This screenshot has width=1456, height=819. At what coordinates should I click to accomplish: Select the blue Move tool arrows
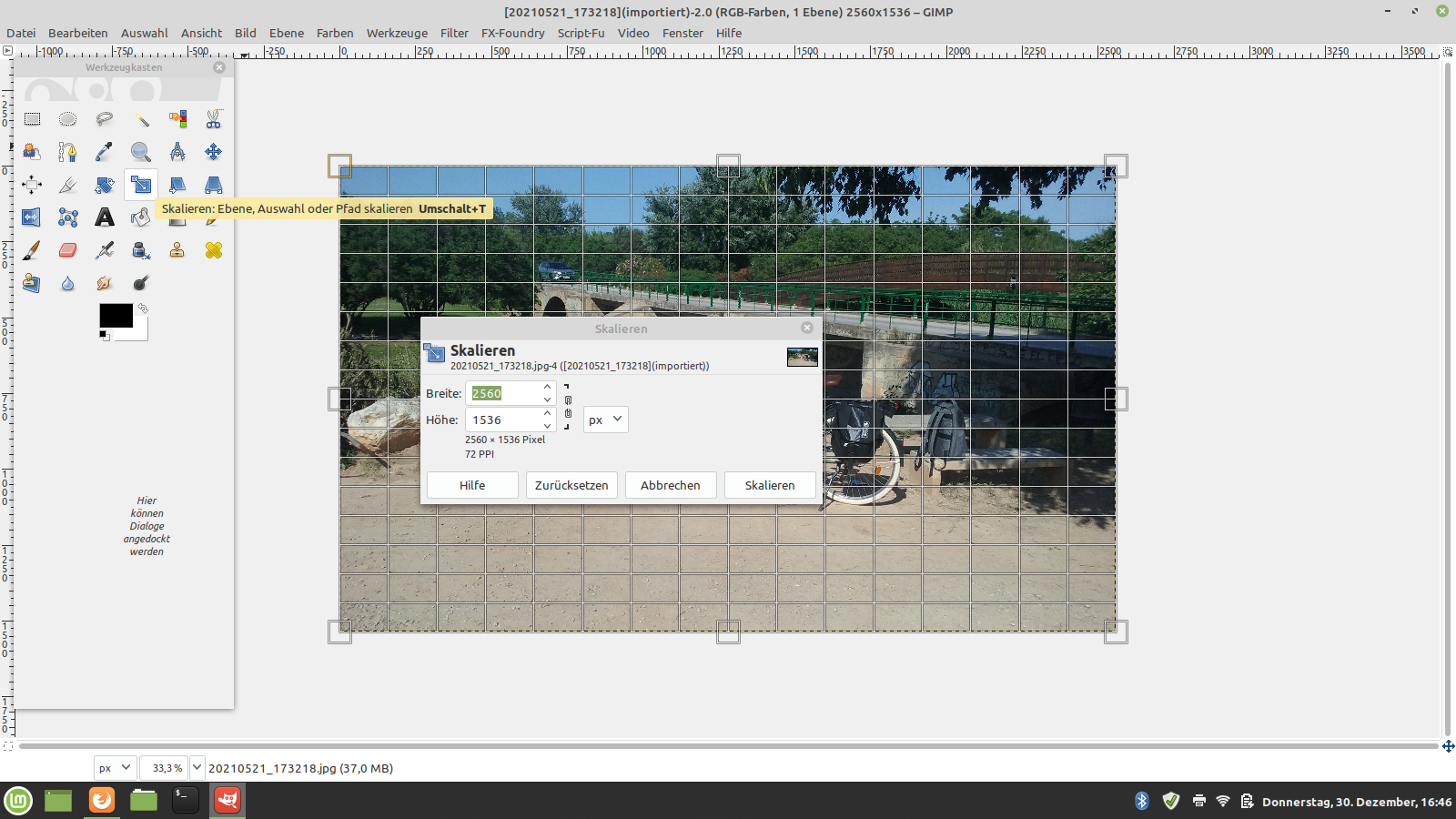pyautogui.click(x=213, y=152)
